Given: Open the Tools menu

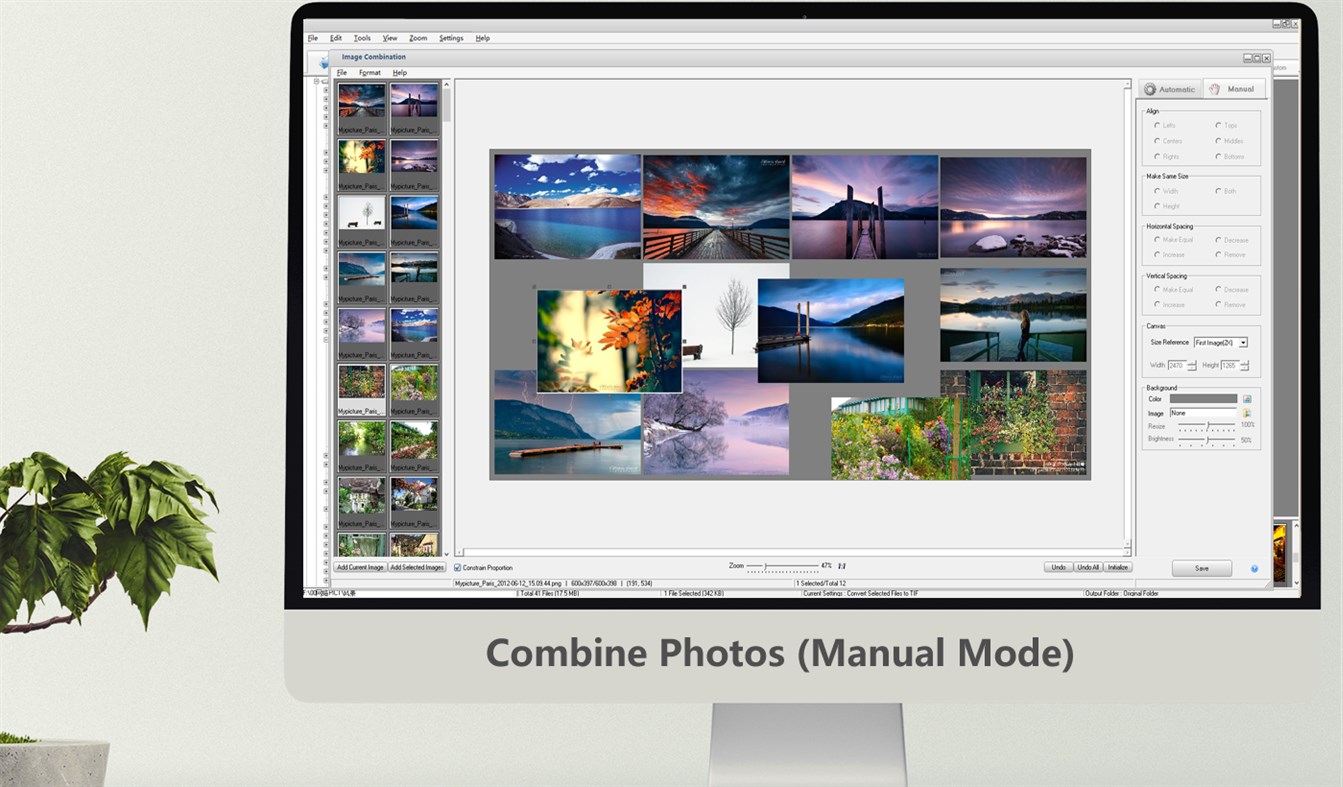Looking at the screenshot, I should [362, 37].
